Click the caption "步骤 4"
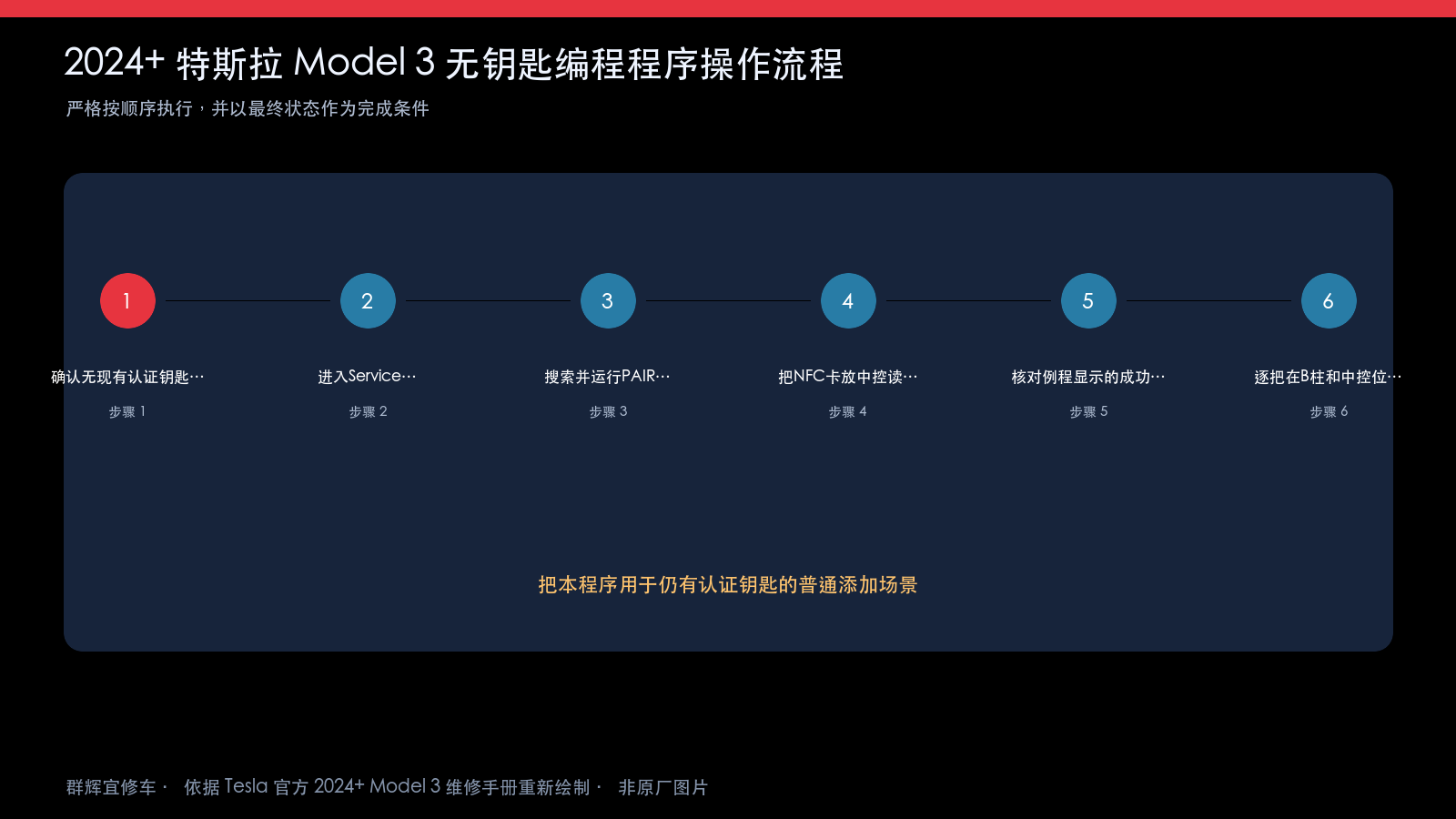The width and height of the screenshot is (1456, 819). pos(848,412)
